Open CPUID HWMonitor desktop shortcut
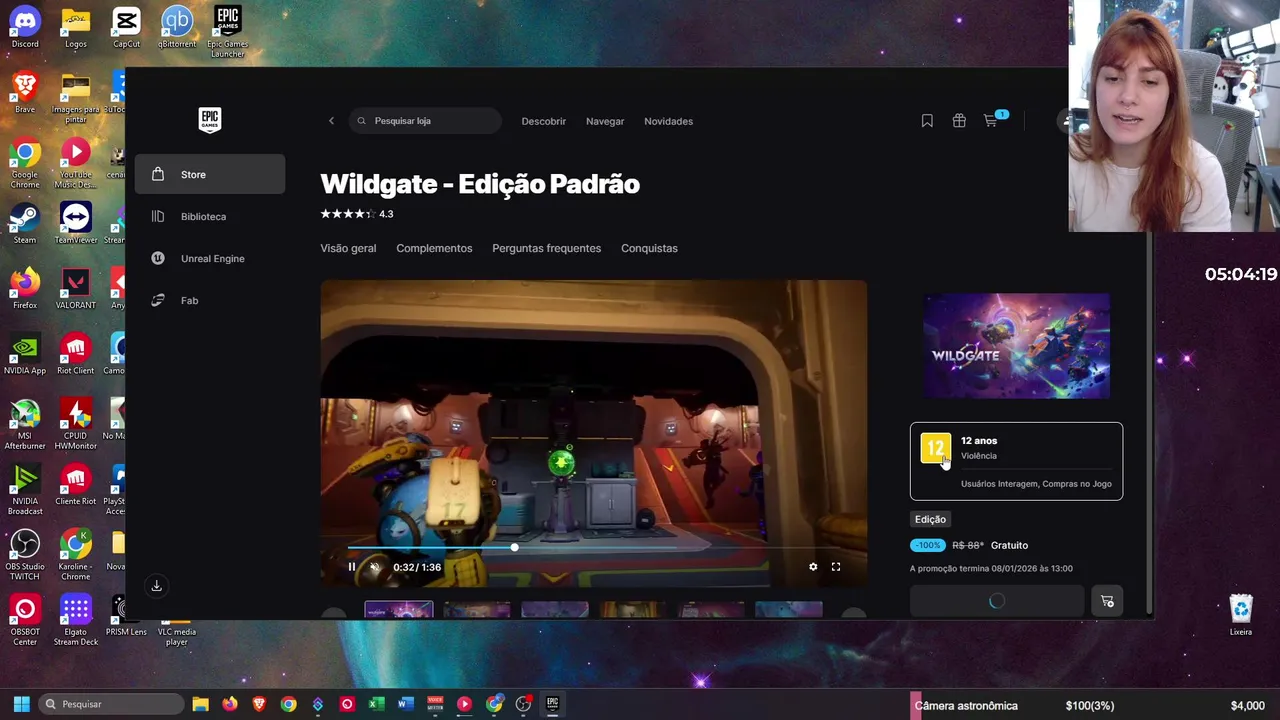This screenshot has width=1280, height=720. tap(76, 424)
